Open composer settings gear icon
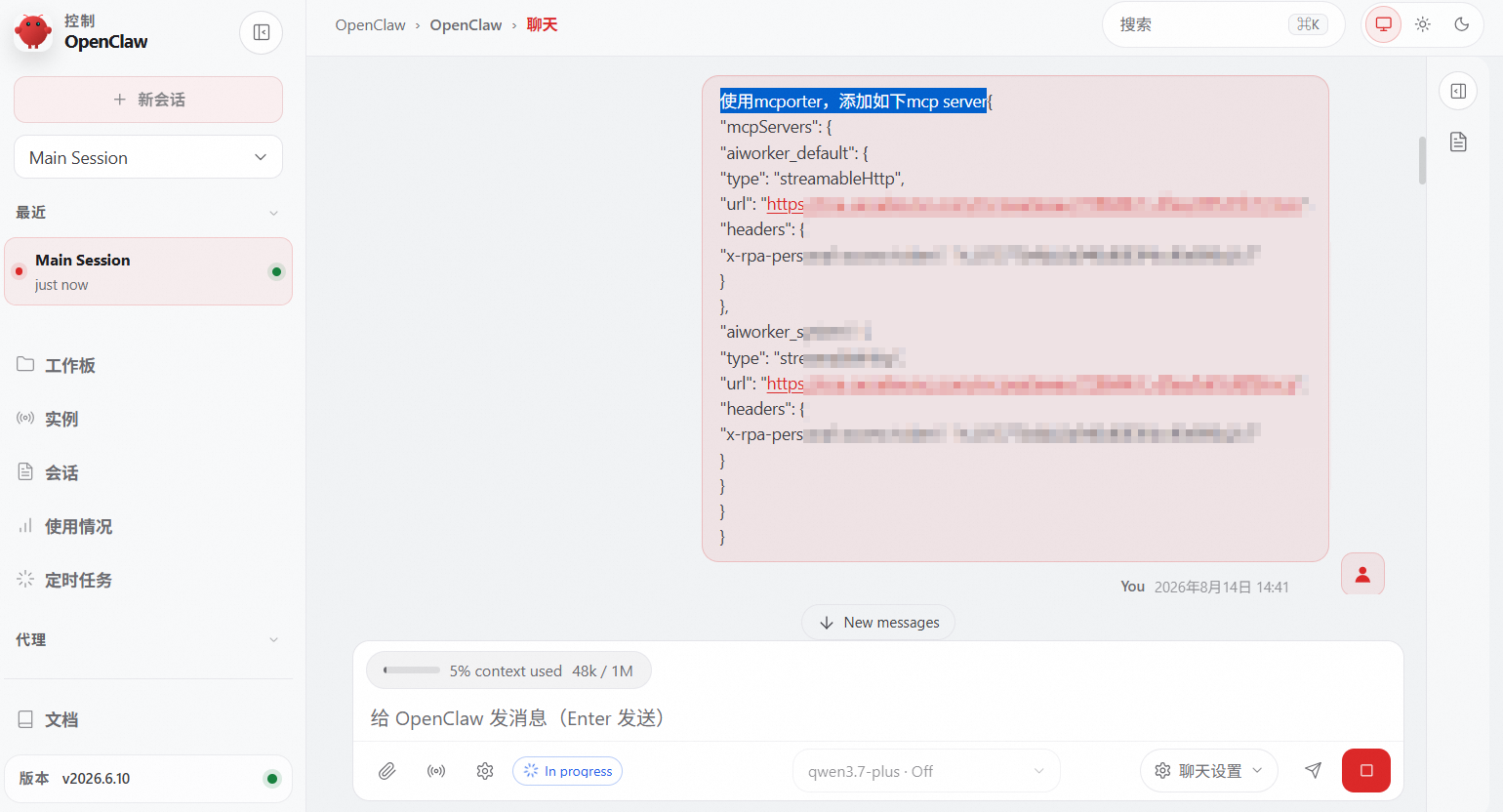Viewport: 1503px width, 812px height. tap(485, 771)
